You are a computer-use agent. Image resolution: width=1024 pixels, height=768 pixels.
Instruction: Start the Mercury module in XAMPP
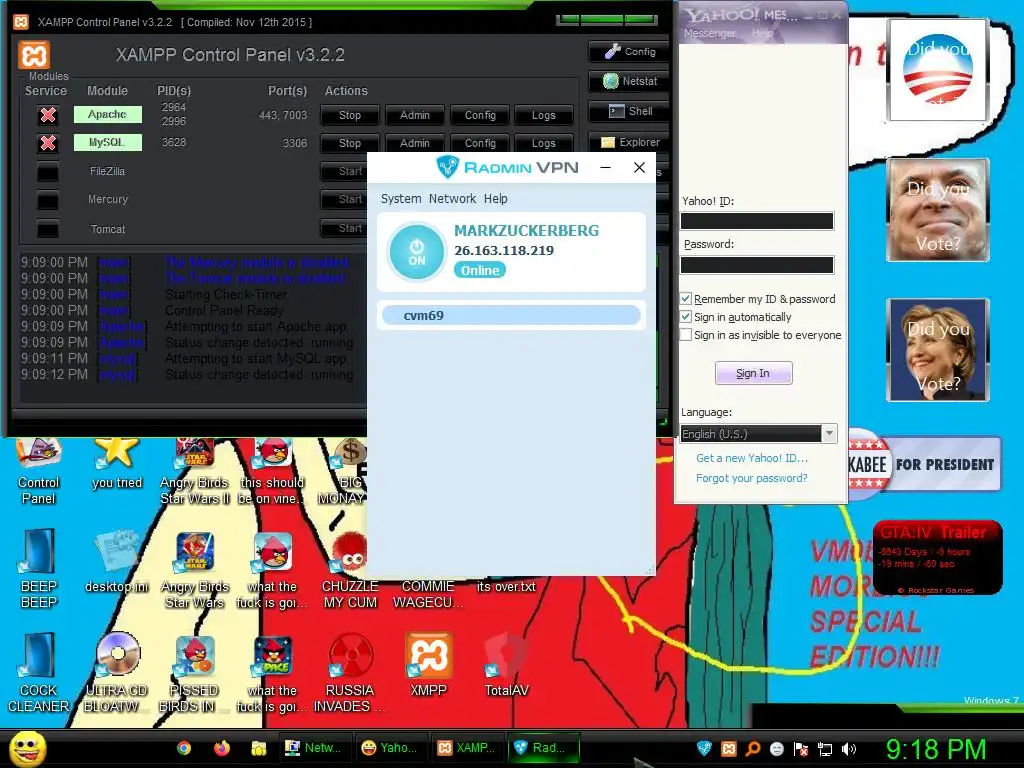(344, 200)
